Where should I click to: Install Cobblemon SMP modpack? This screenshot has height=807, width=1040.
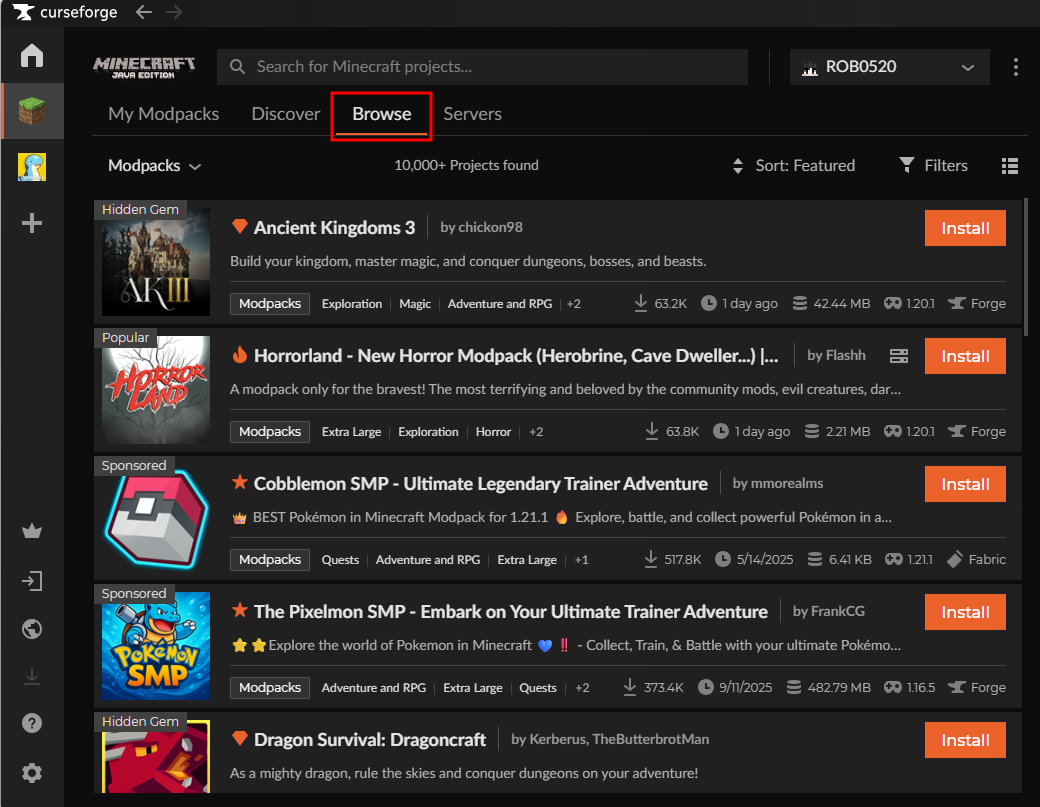coord(965,484)
